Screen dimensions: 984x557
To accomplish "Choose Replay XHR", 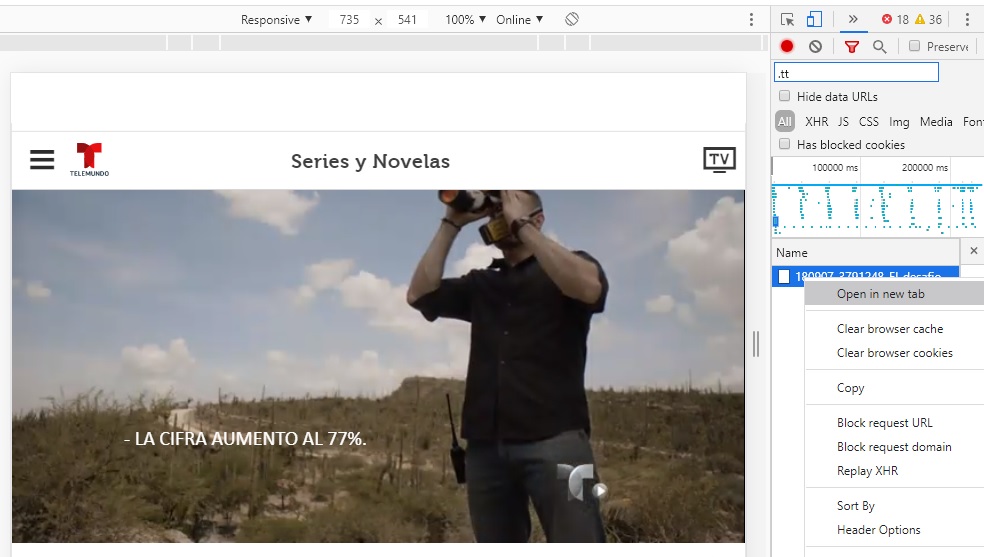I will (x=894, y=470).
